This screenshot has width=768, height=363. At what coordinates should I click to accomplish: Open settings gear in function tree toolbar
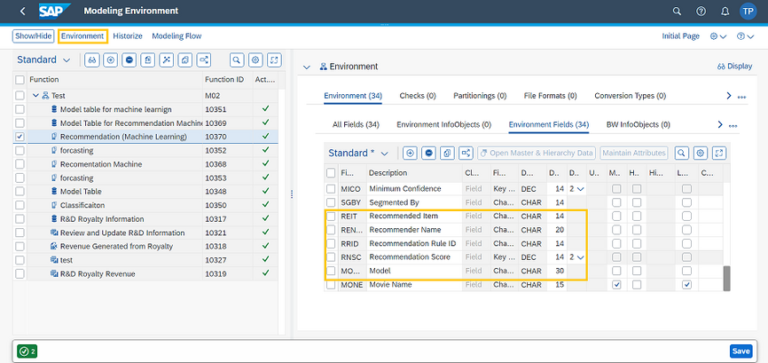(x=256, y=60)
